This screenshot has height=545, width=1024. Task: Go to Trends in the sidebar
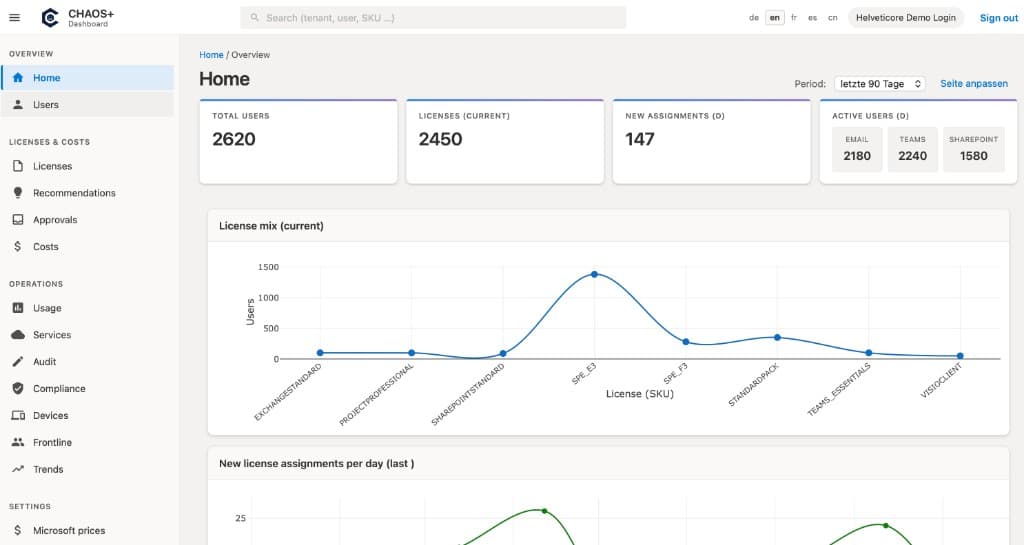[48, 469]
